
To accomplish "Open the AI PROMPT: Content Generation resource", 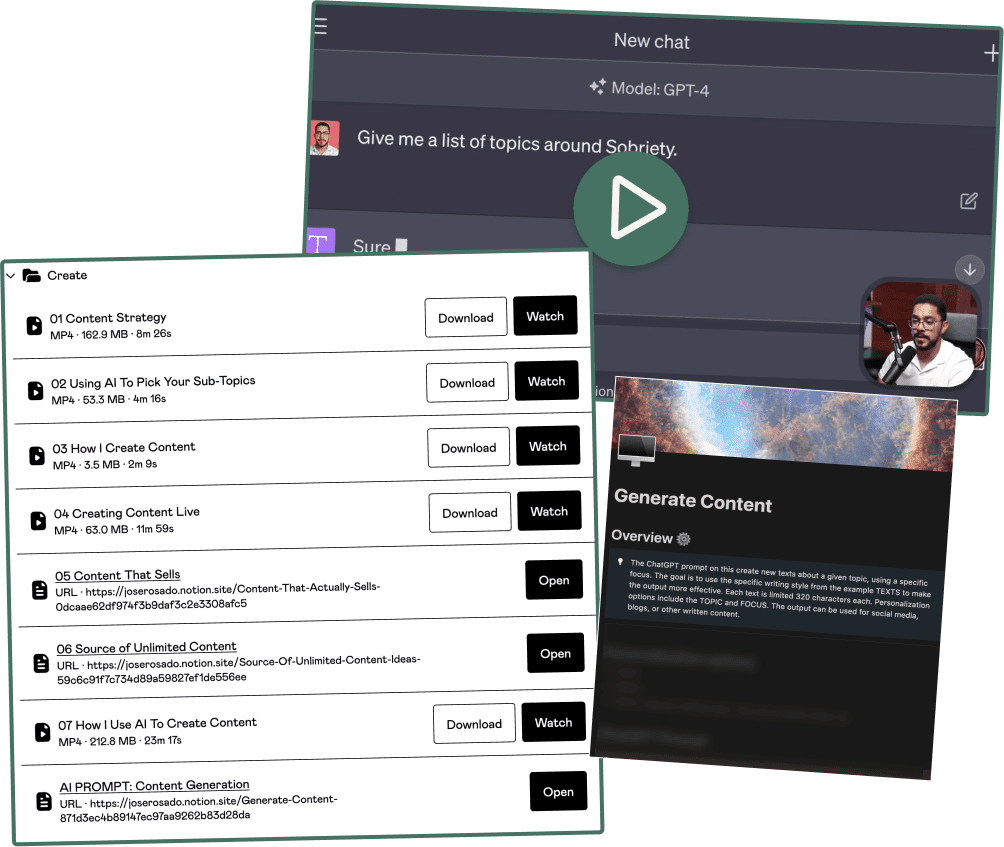I will pyautogui.click(x=558, y=791).
